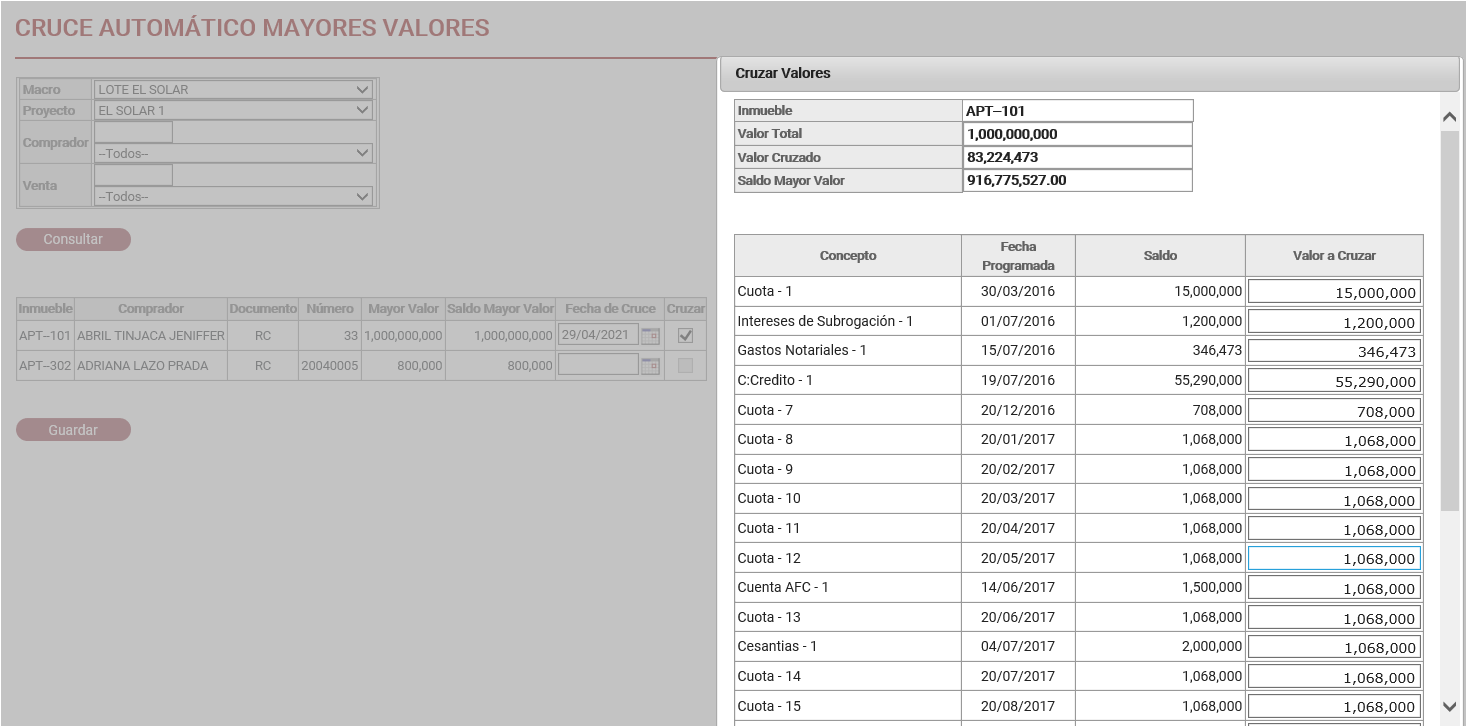Click the Fecha Programada column header
This screenshot has height=726, width=1466.
point(1018,256)
